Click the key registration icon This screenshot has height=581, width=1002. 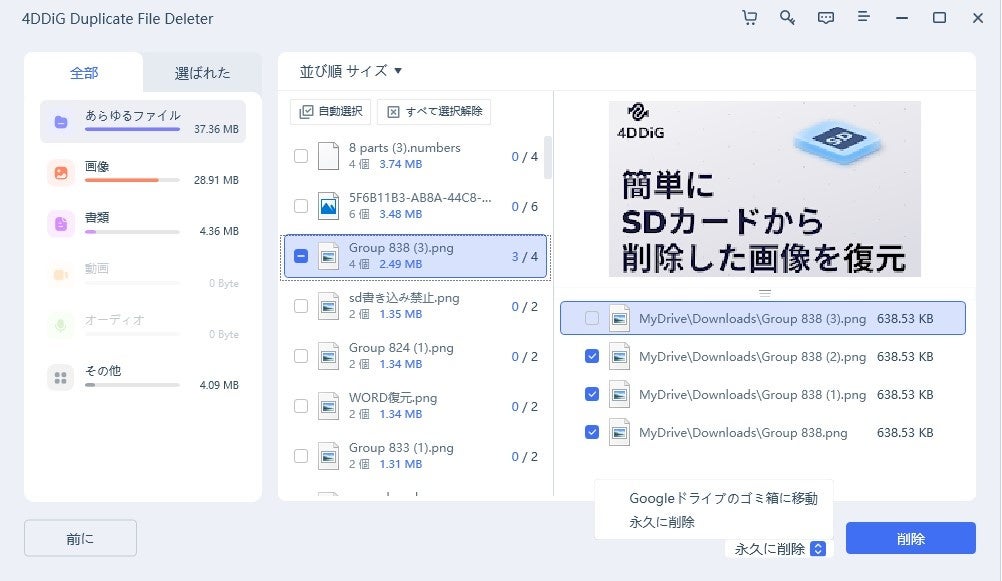click(787, 18)
